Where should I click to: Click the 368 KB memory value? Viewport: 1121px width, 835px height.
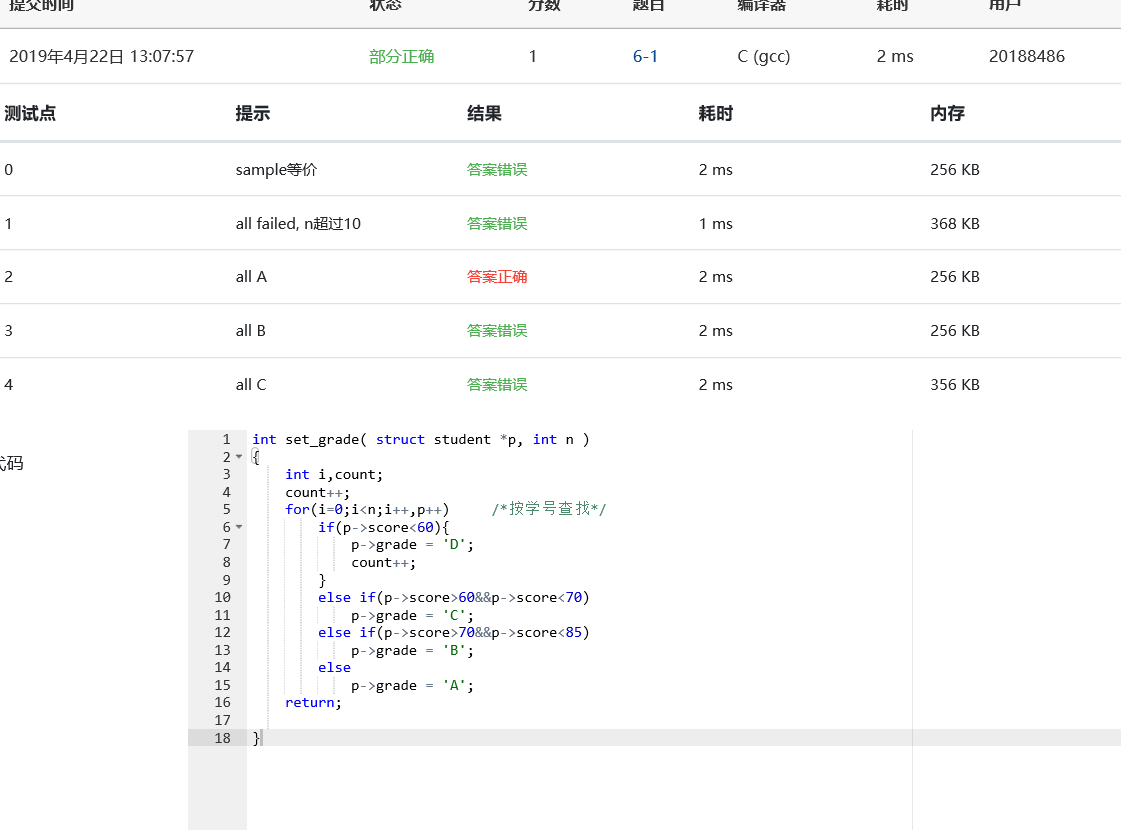[x=954, y=224]
